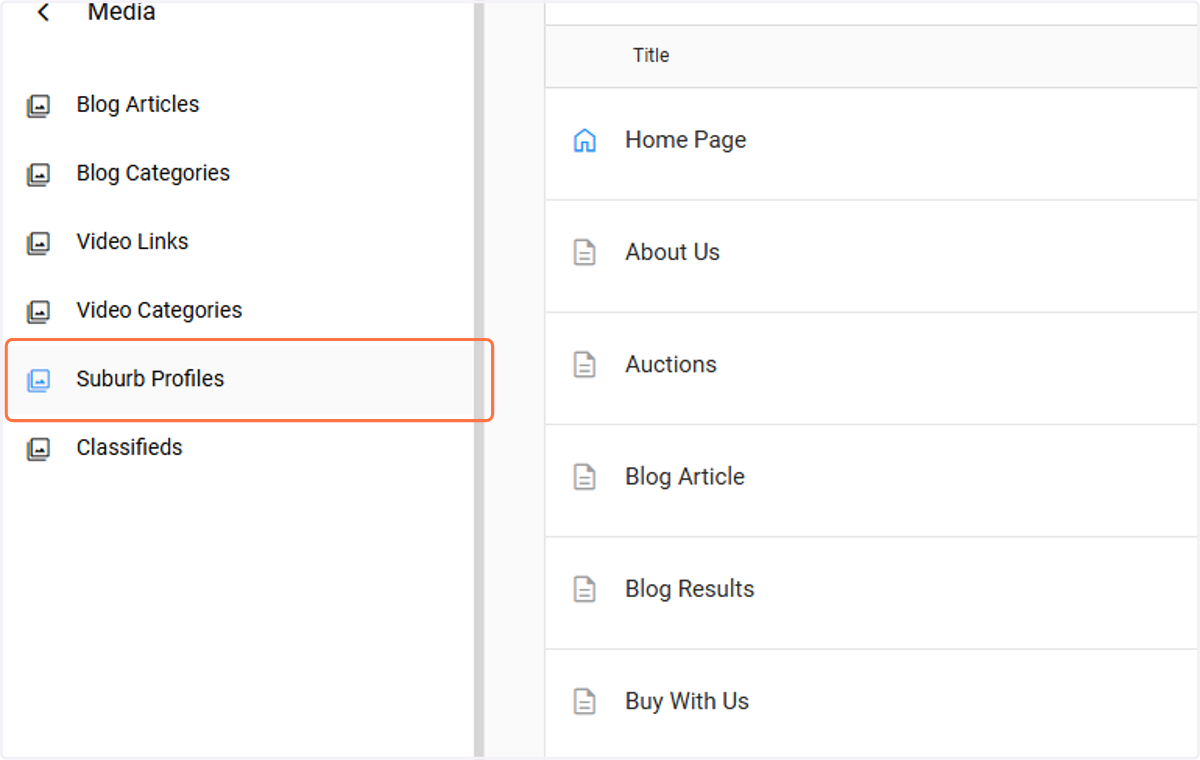Click the Media sidebar heading
The height and width of the screenshot is (760, 1200).
pyautogui.click(x=121, y=12)
